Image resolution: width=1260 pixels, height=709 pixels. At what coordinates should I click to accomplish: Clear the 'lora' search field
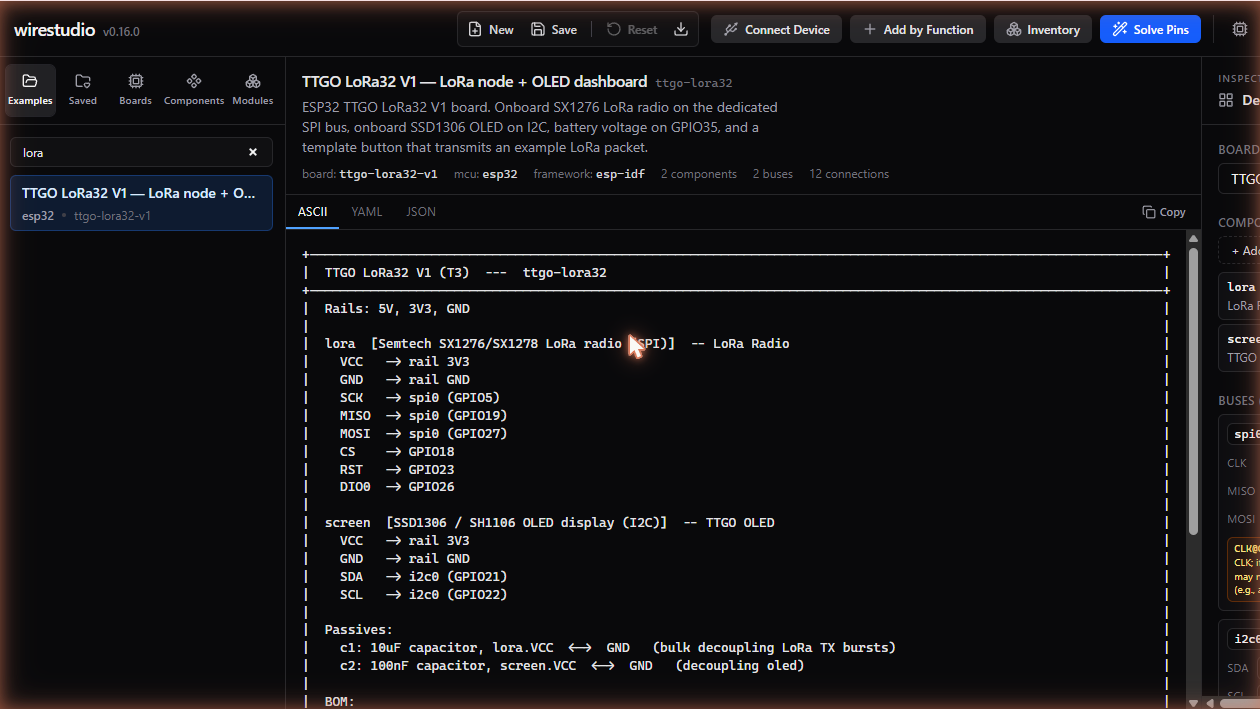click(253, 152)
